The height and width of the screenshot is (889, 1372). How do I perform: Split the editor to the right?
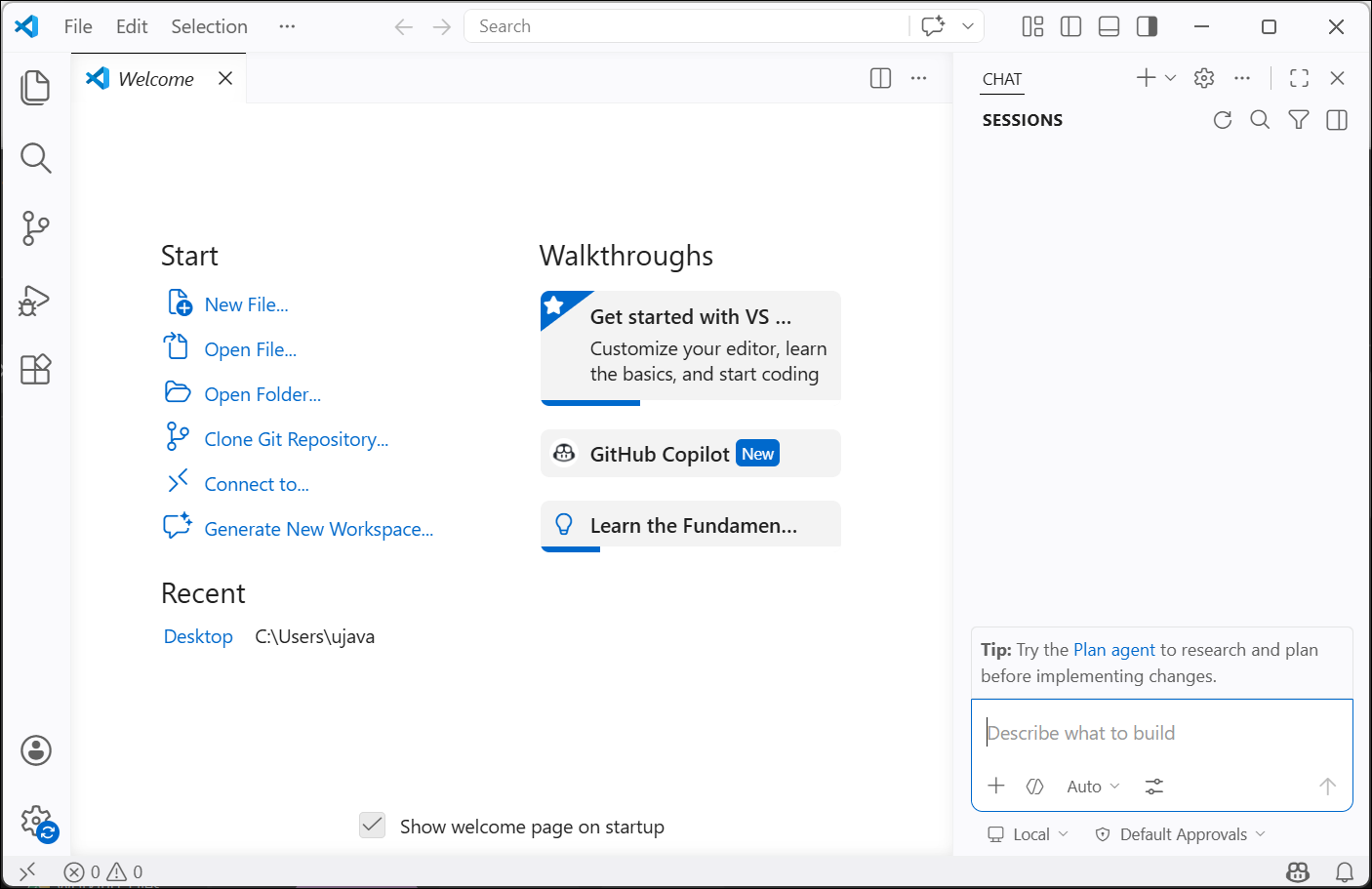coord(880,78)
